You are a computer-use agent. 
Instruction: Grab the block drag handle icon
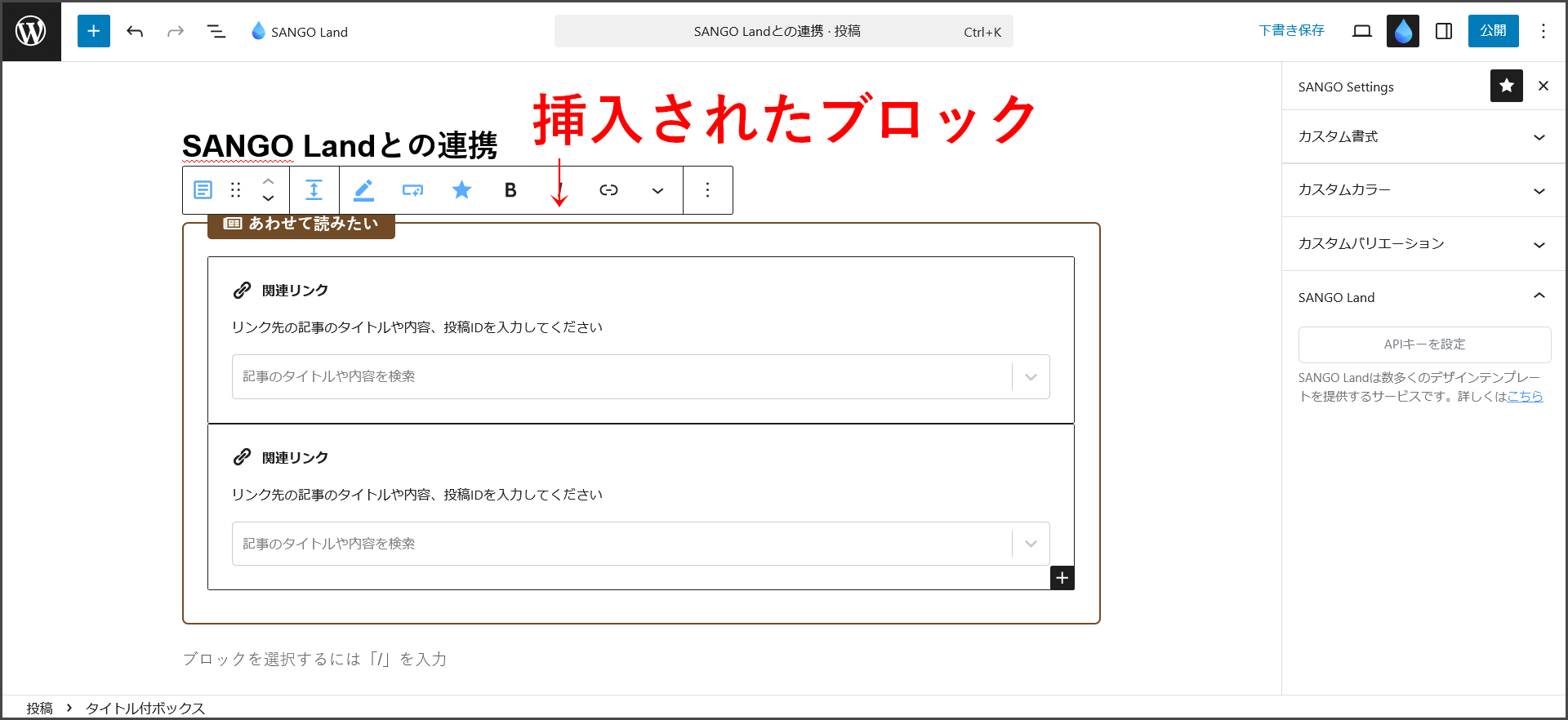coord(236,190)
